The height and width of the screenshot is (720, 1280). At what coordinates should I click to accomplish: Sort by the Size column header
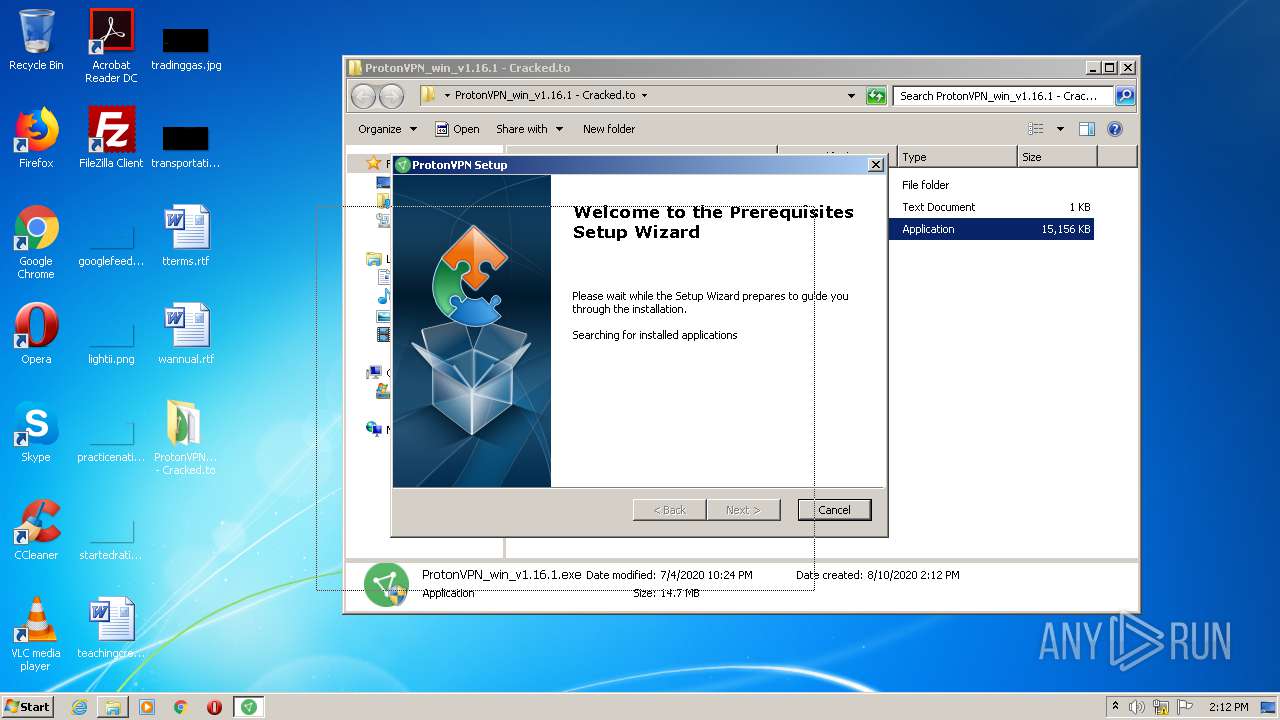point(1057,157)
